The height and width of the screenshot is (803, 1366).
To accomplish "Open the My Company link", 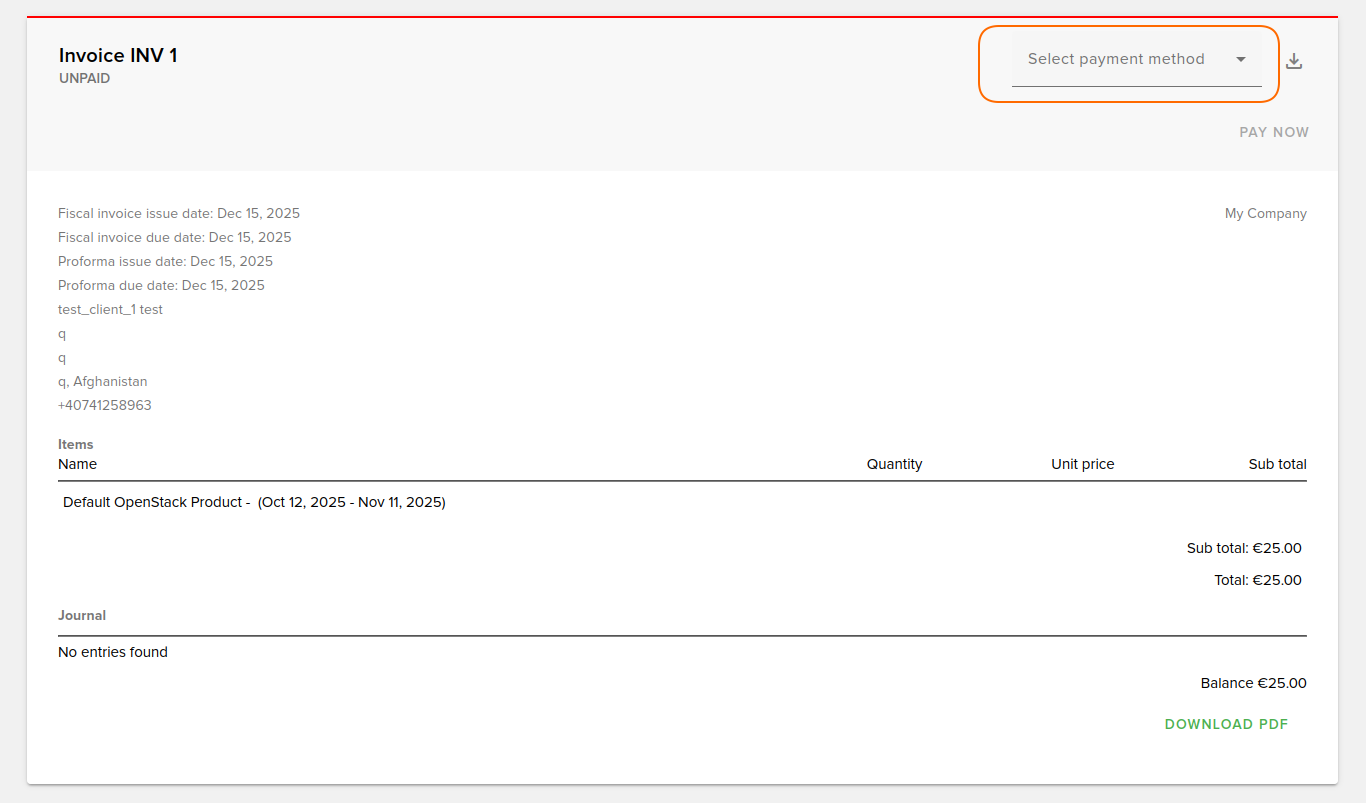I will coord(1265,213).
